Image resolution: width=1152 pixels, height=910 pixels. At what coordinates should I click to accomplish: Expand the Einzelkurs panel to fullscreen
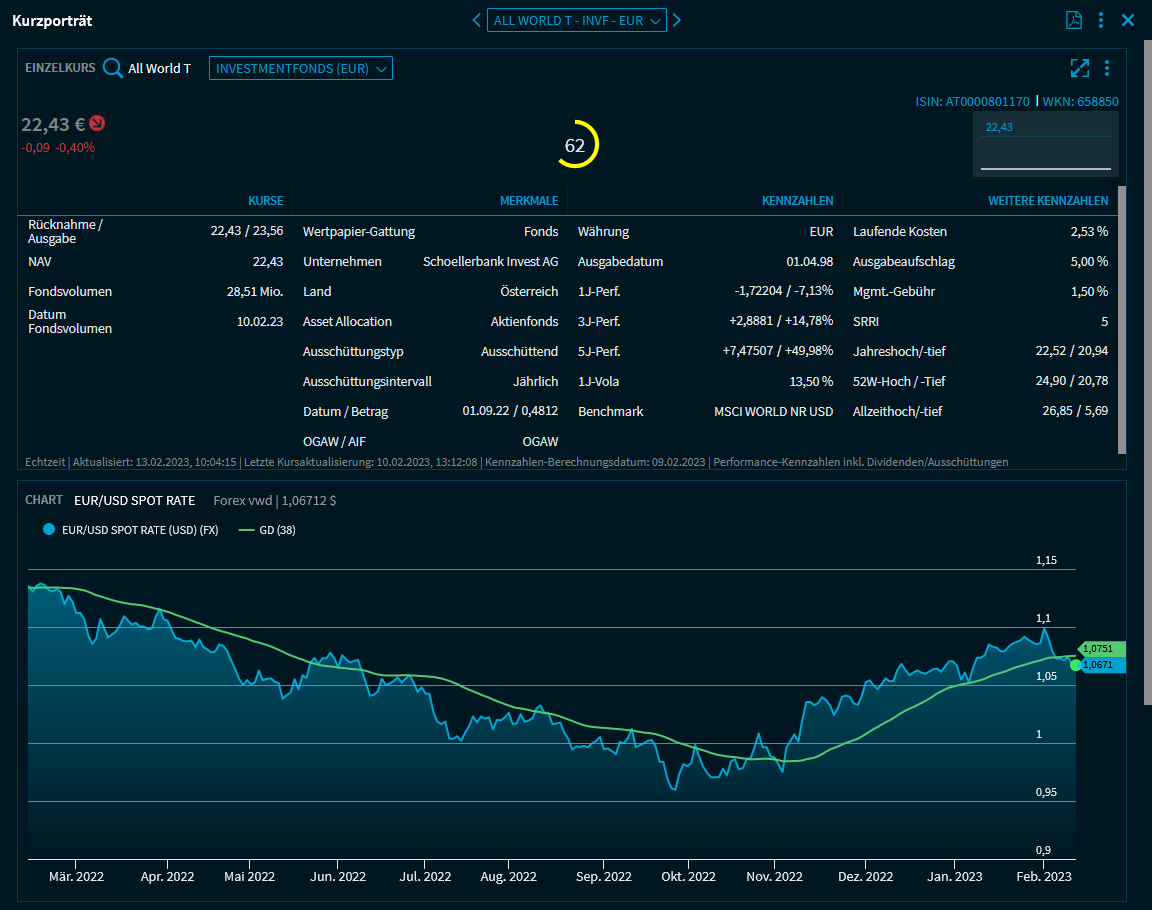[1079, 68]
